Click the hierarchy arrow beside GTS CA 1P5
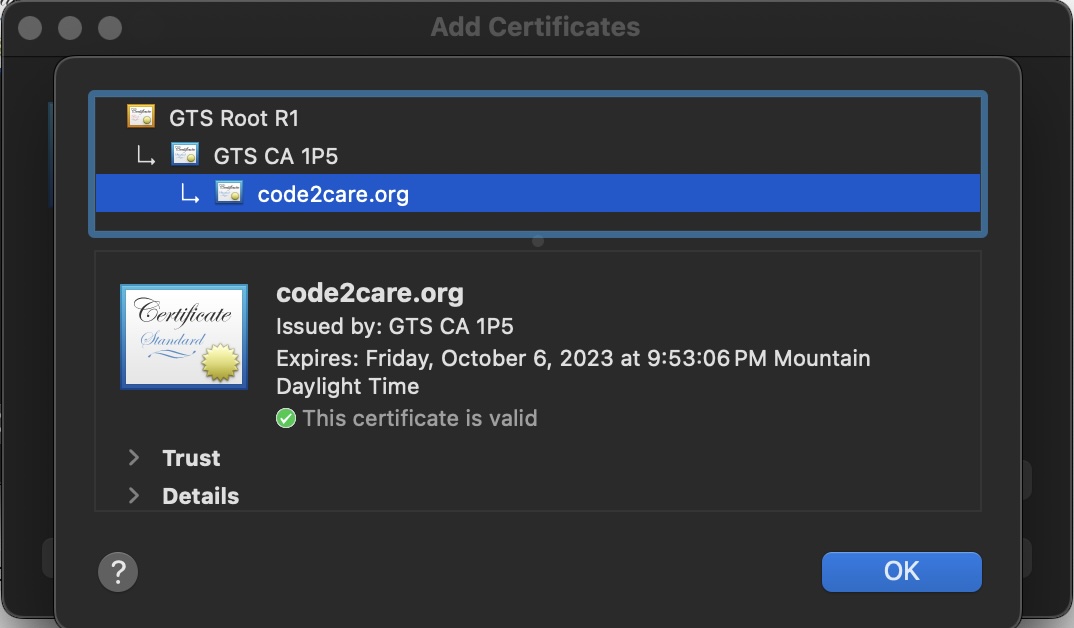This screenshot has height=628, width=1074. (x=146, y=156)
